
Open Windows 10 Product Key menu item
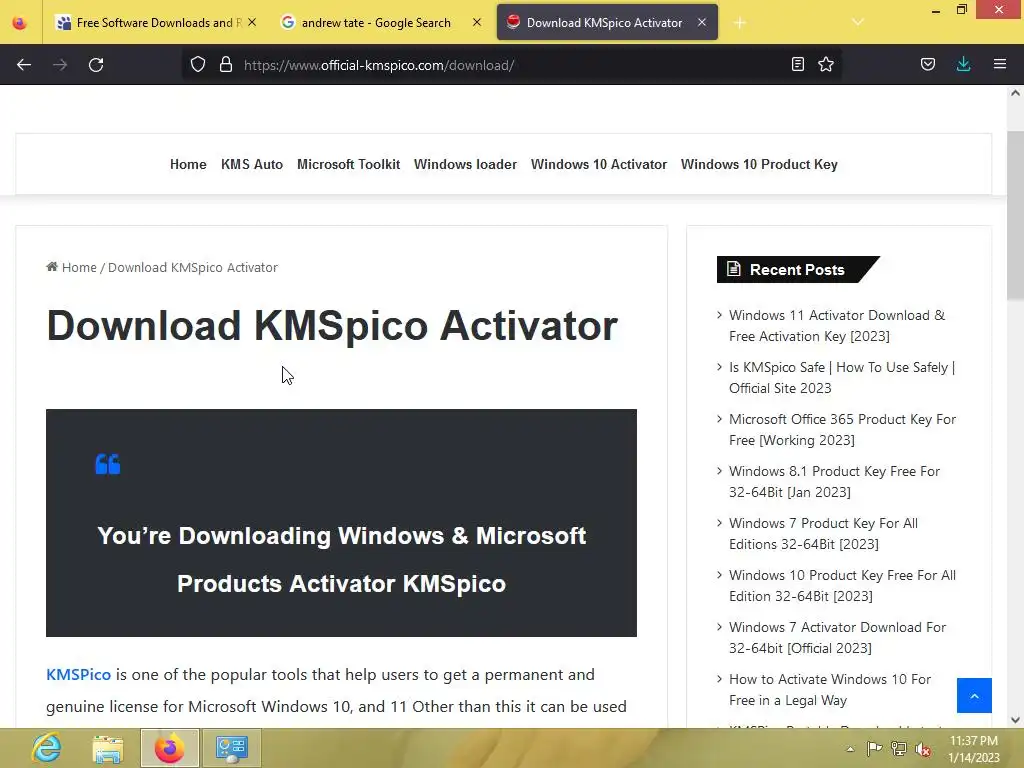tap(759, 165)
